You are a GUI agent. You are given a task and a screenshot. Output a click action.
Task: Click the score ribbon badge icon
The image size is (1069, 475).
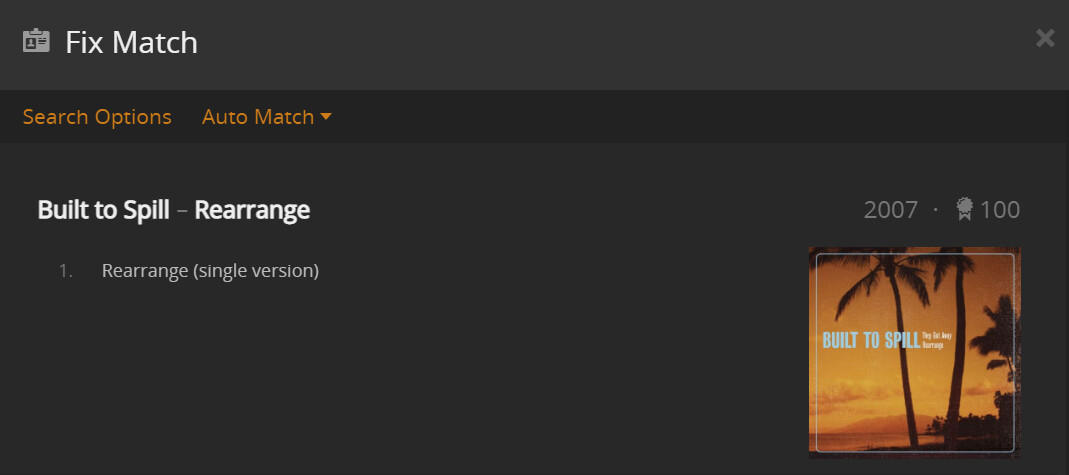coord(965,209)
